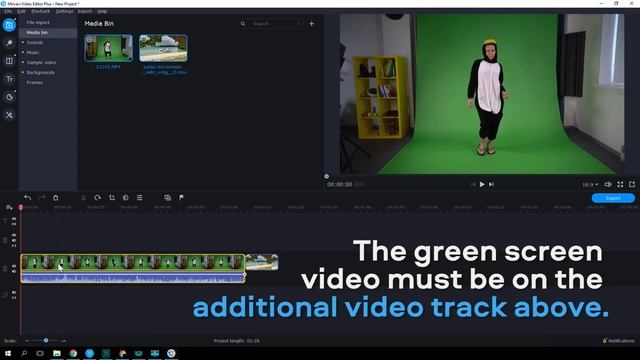The image size is (640, 360).
Task: Select Frames in the sidebar
Action: click(35, 83)
